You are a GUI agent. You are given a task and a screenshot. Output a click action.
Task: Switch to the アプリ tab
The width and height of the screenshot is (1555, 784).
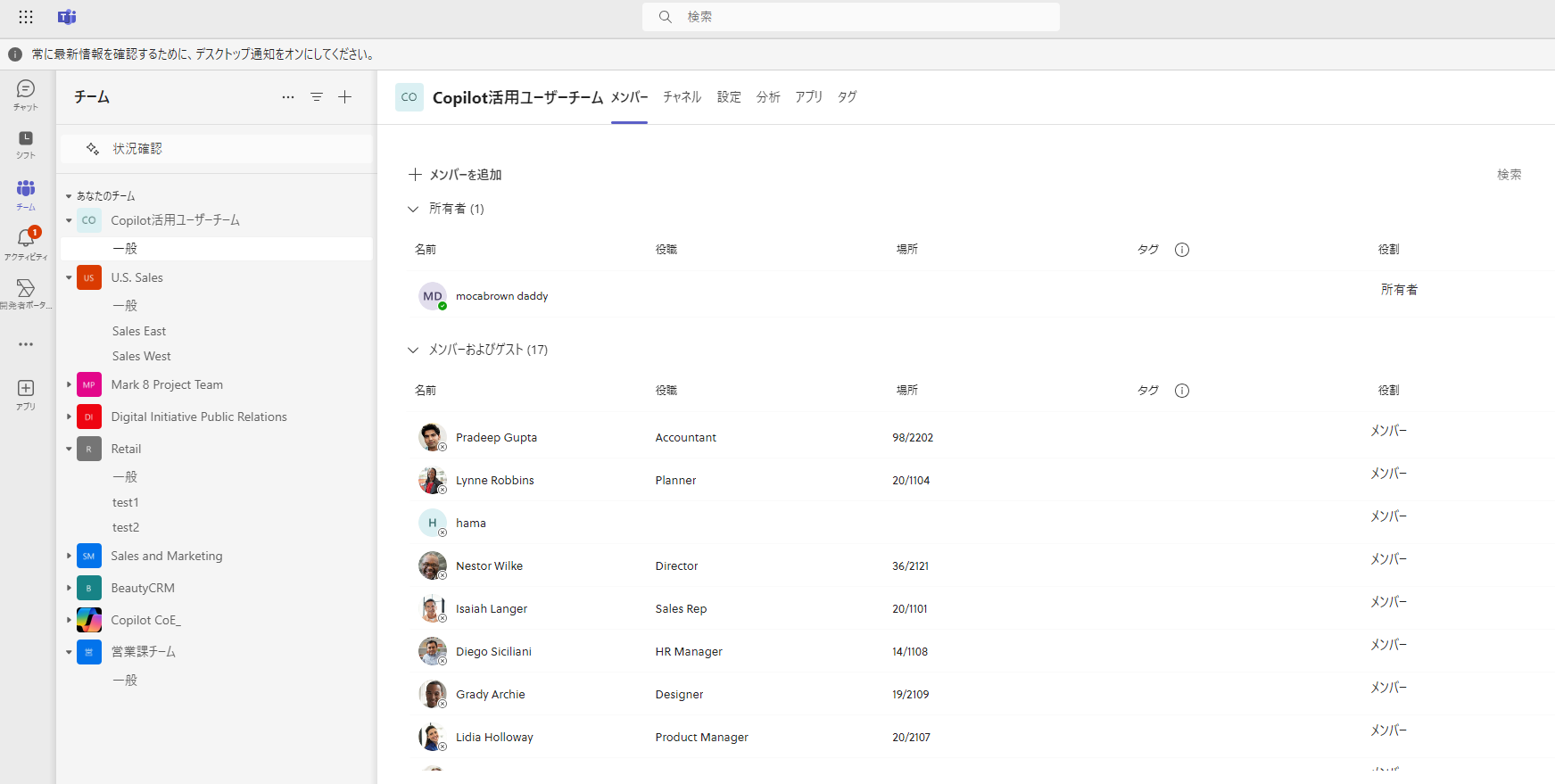[808, 97]
